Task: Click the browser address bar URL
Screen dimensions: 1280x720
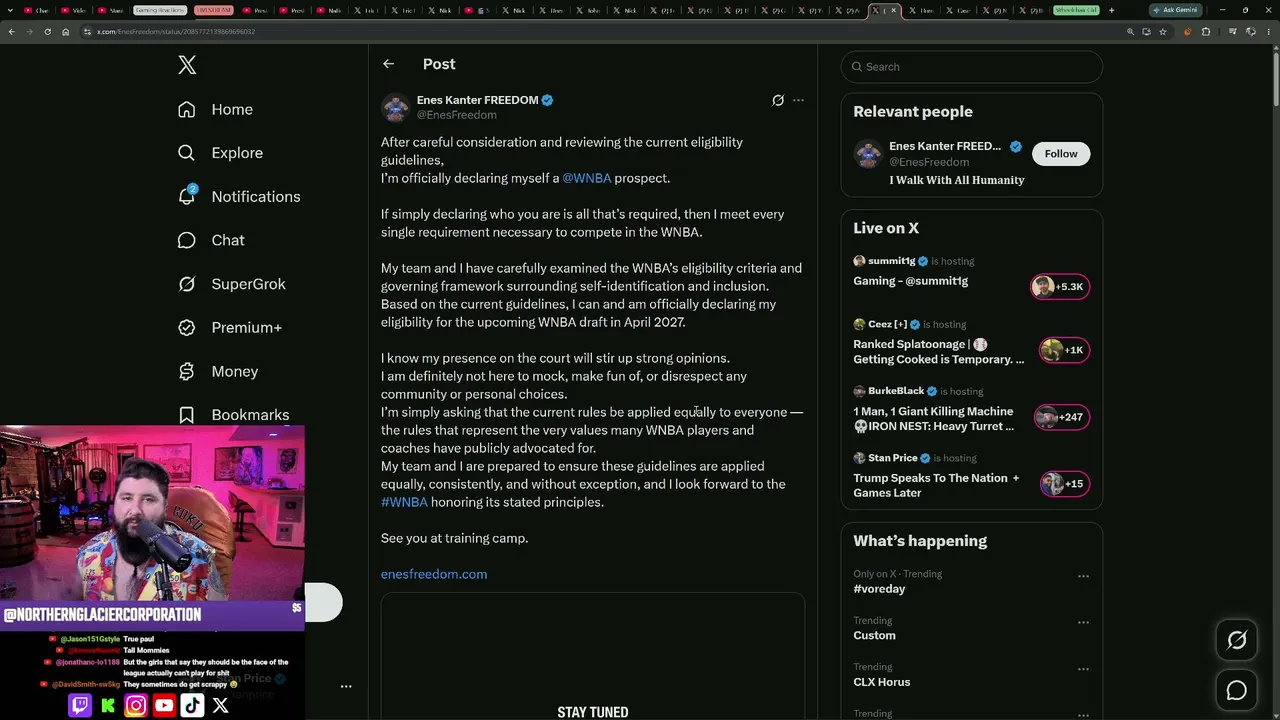Action: pyautogui.click(x=176, y=32)
